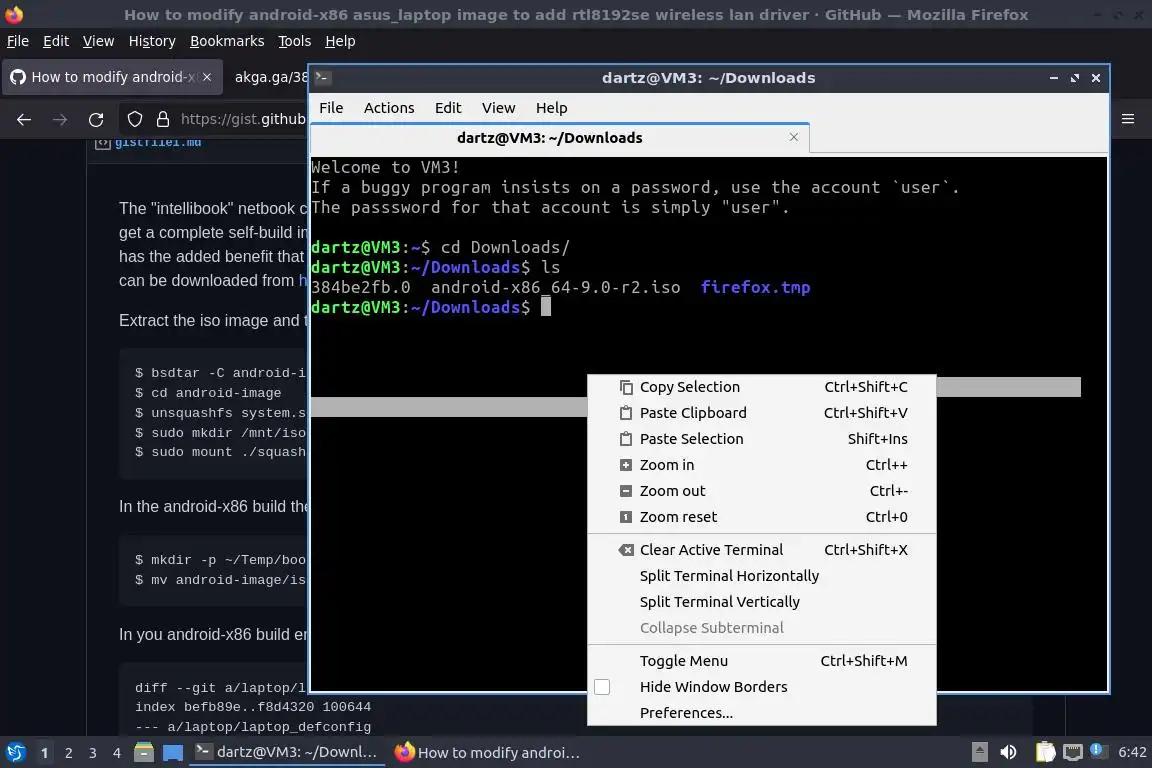Click the network status tray icon
1152x768 pixels.
[1073, 753]
